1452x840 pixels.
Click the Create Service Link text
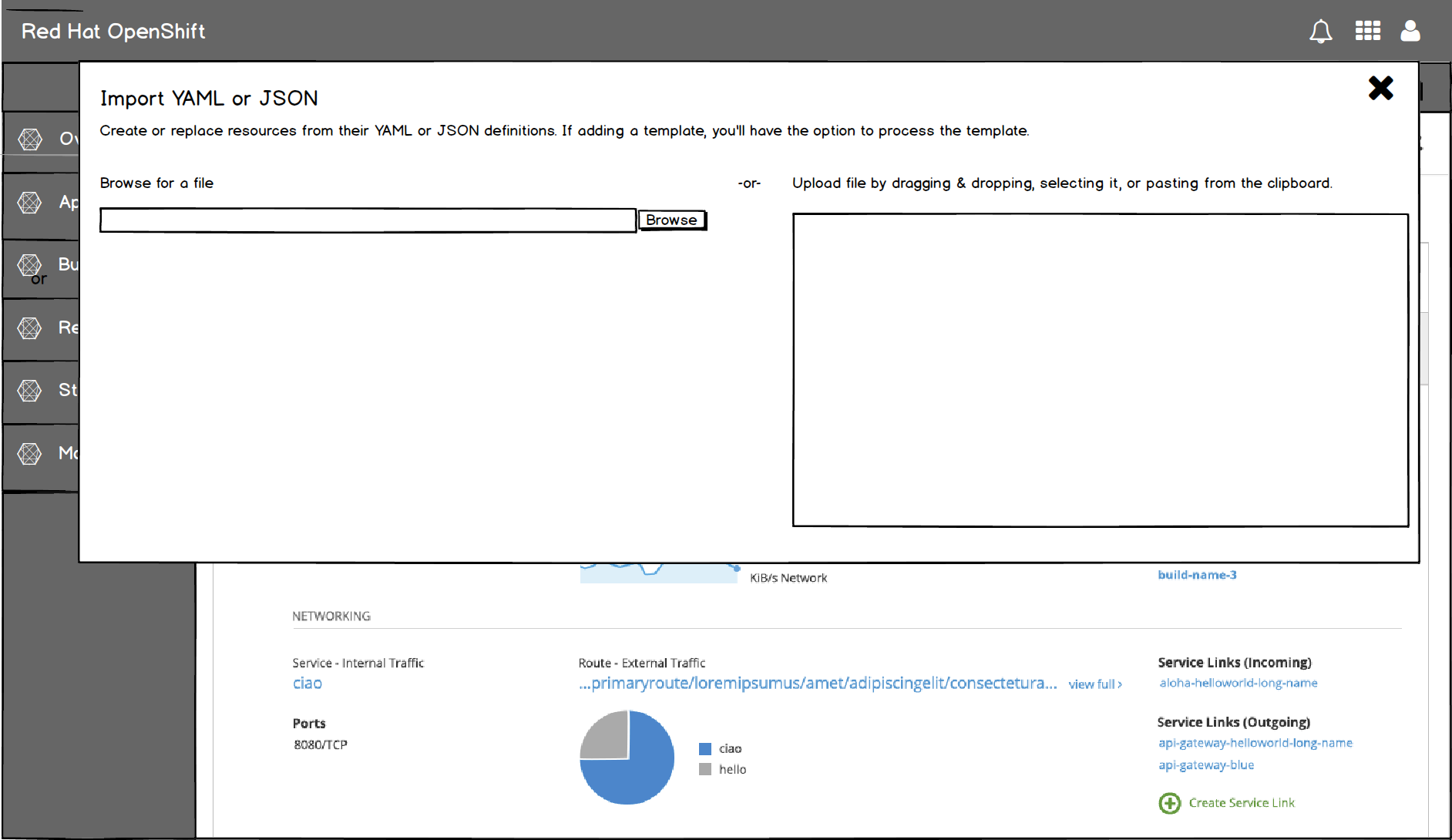coord(1242,803)
